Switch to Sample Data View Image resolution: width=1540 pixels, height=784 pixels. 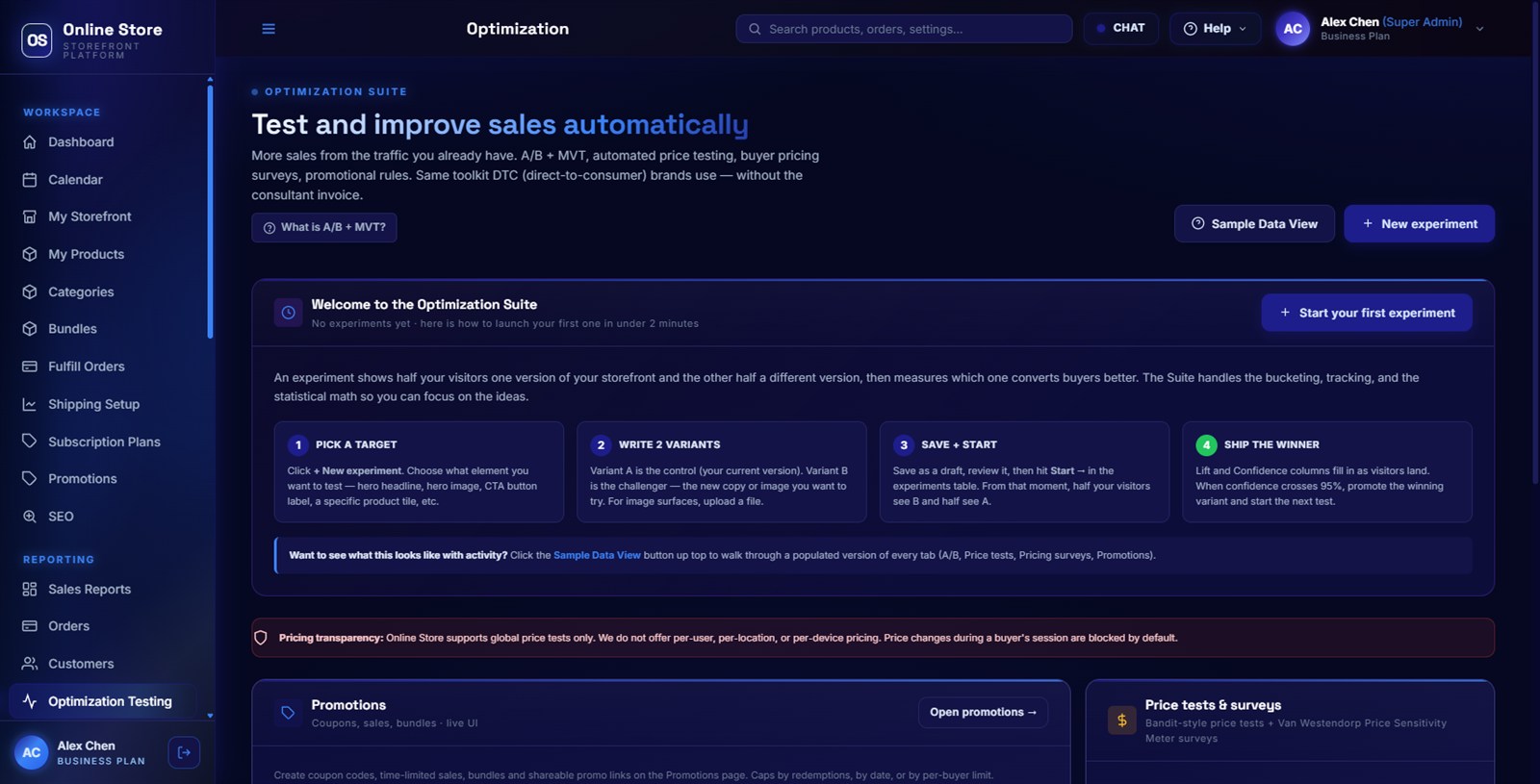[1254, 224]
